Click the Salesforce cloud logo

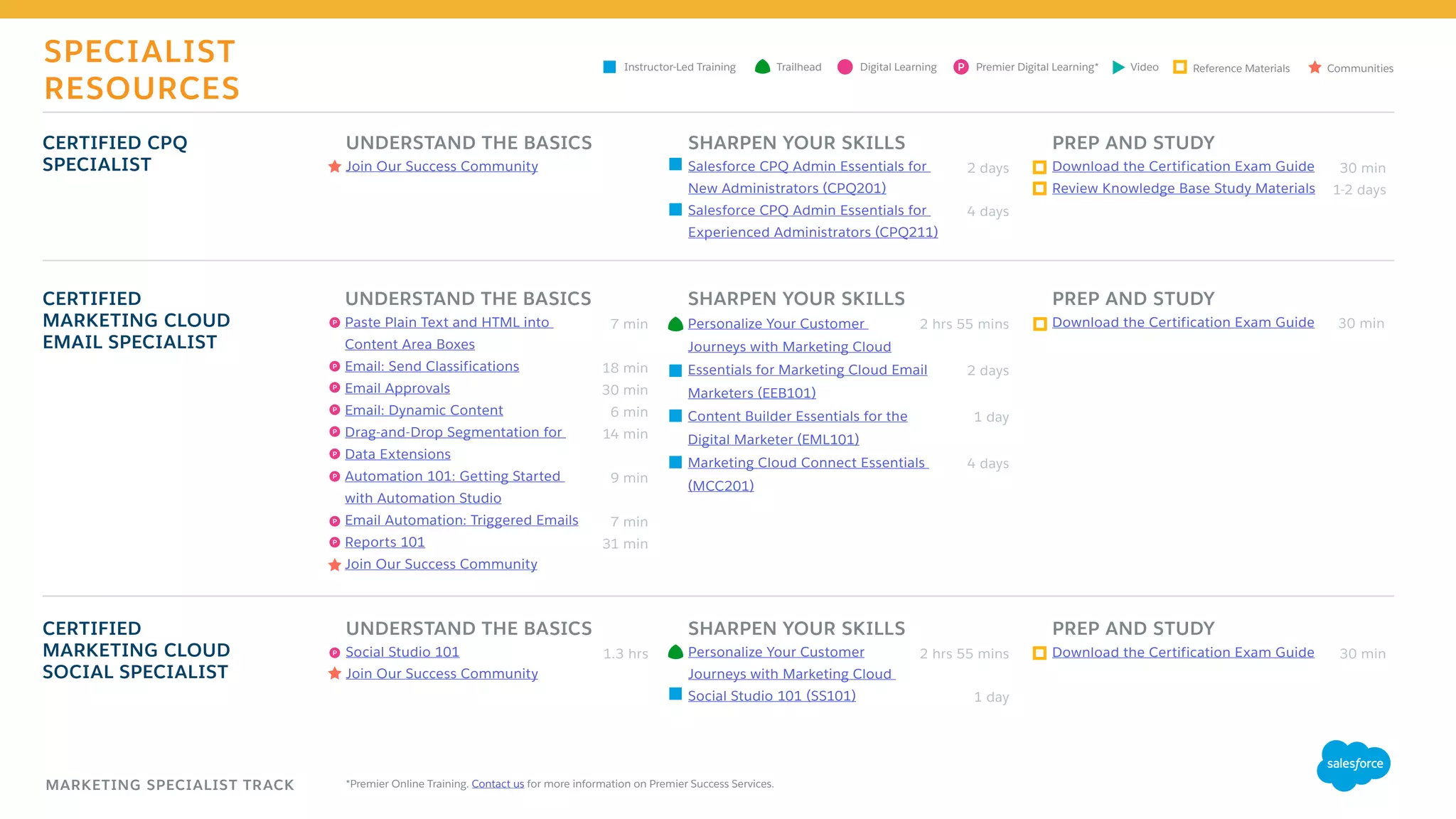coord(1353,764)
